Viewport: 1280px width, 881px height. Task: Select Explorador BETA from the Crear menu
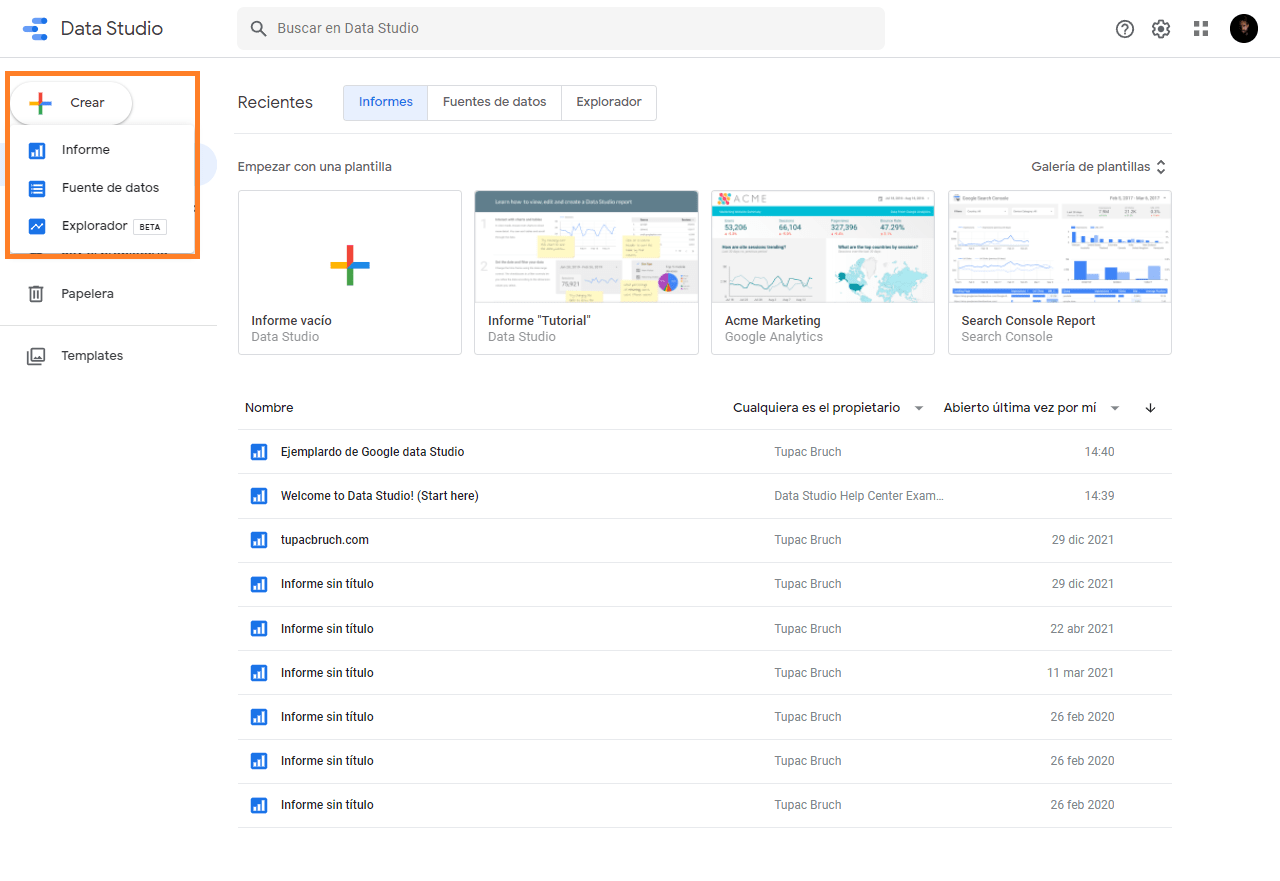101,226
